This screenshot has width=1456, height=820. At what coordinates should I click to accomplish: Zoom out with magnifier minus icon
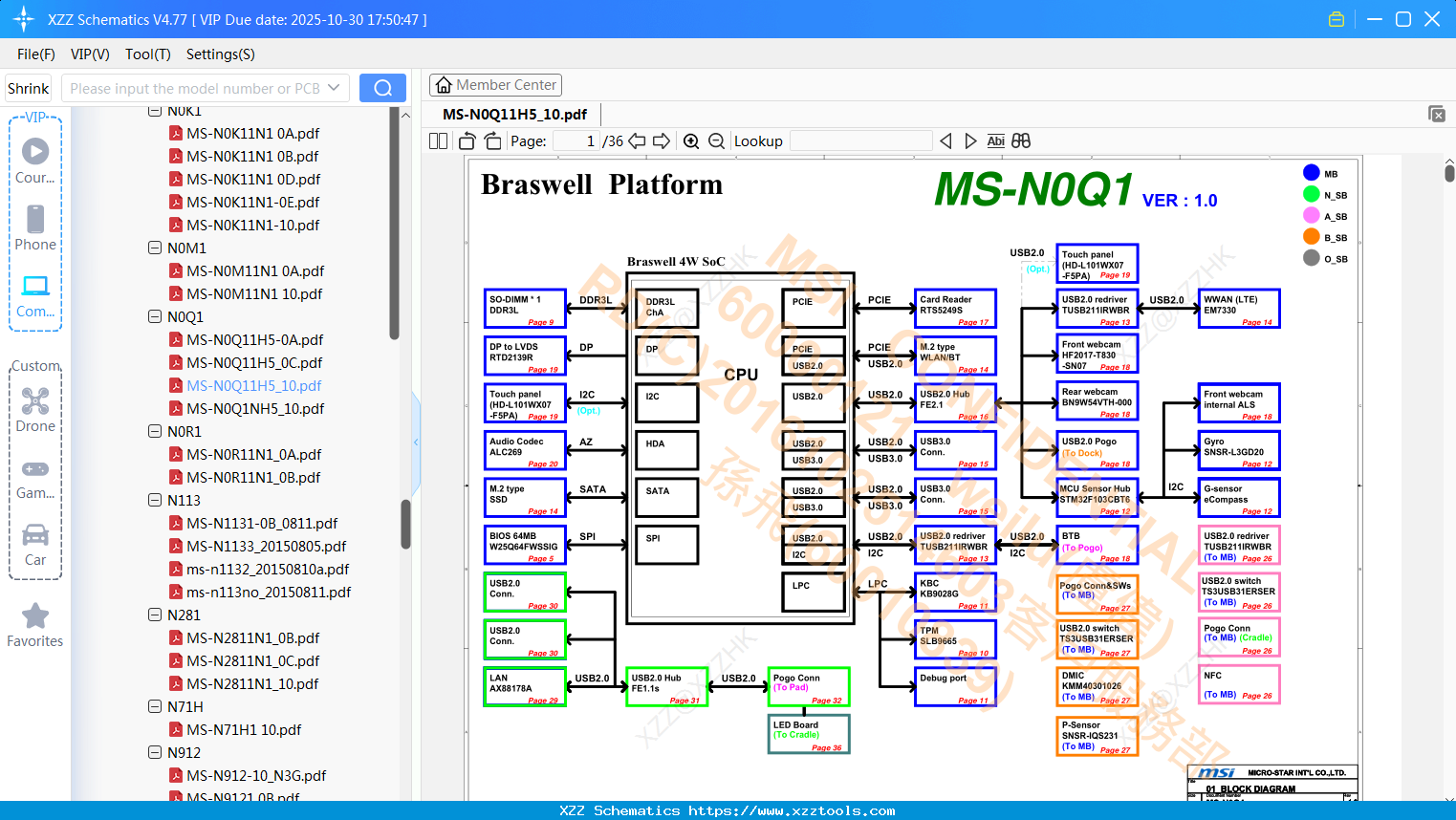click(x=716, y=141)
